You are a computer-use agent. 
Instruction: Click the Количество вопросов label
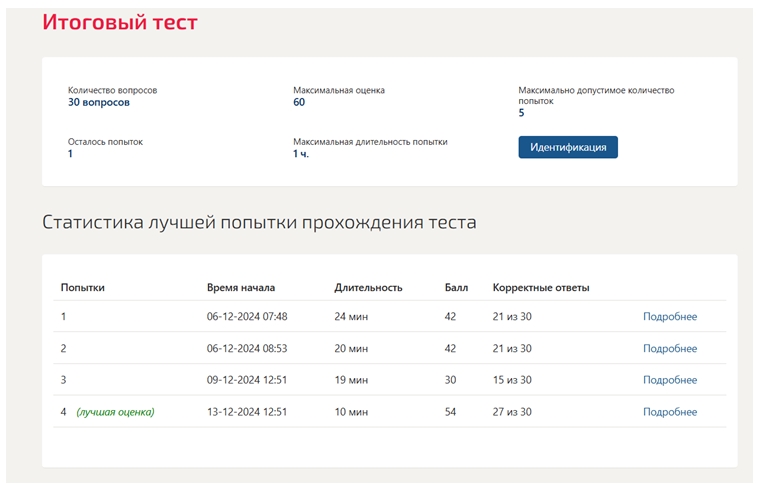tap(112, 90)
